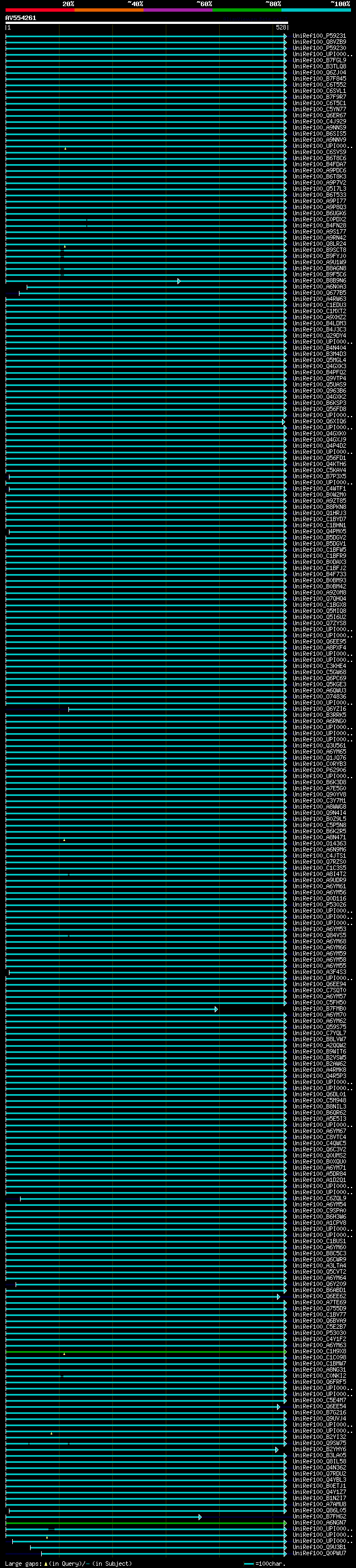
Task: Click label UniRef100_Q6XIQ6
Action: pos(319,421)
